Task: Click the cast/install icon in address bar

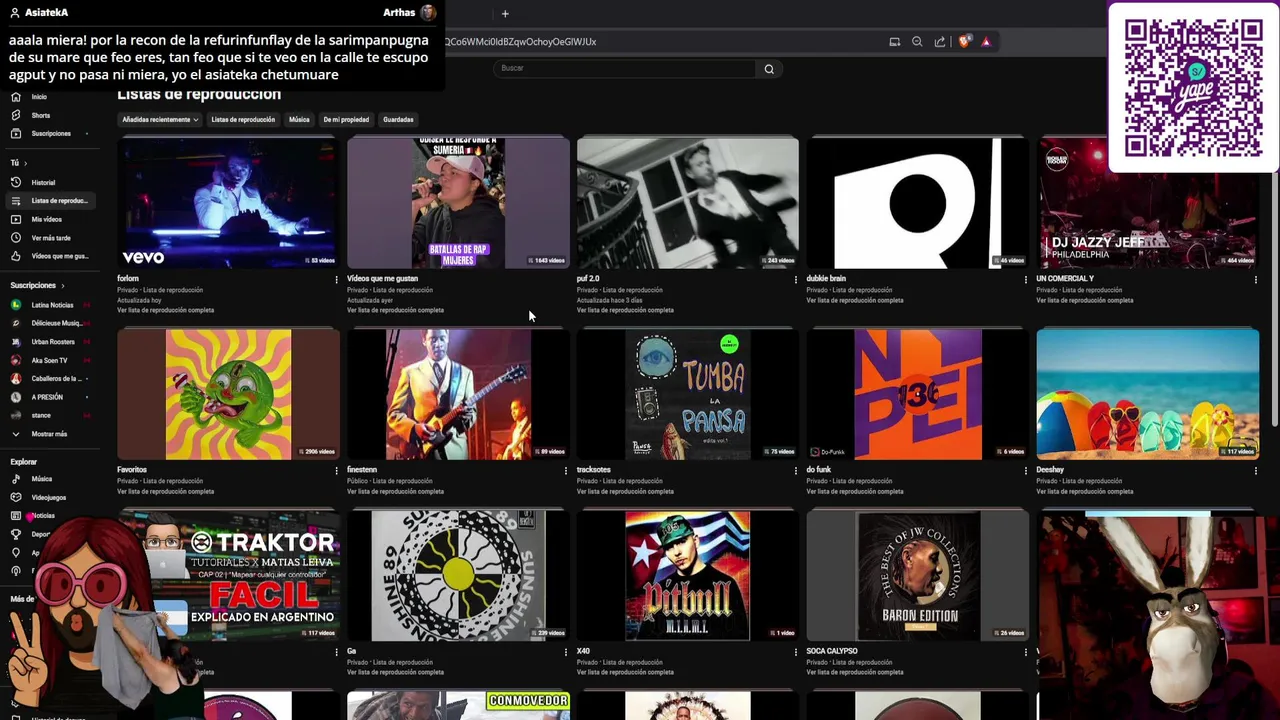Action: click(895, 42)
